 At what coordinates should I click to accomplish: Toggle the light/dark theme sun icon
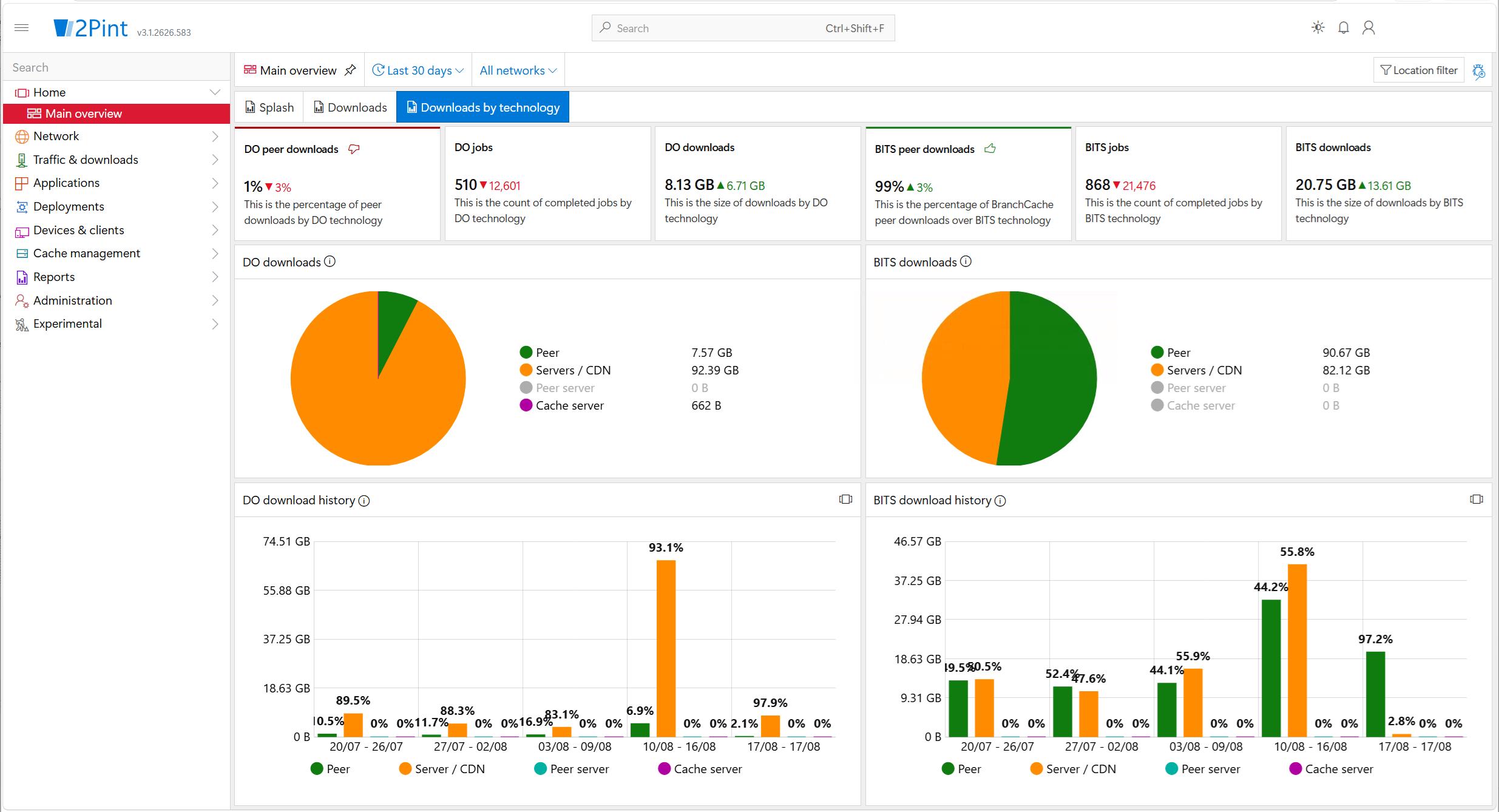1318,27
